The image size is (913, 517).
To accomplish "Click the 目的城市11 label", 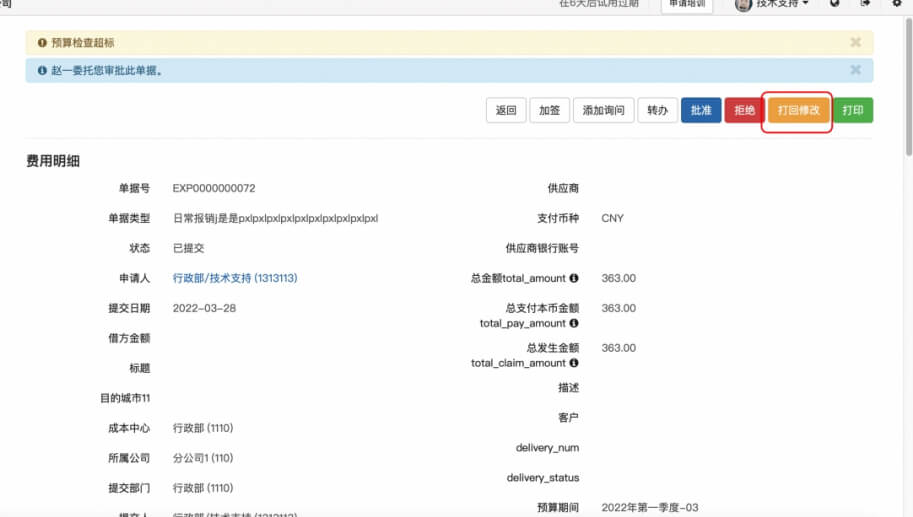I will (x=125, y=398).
